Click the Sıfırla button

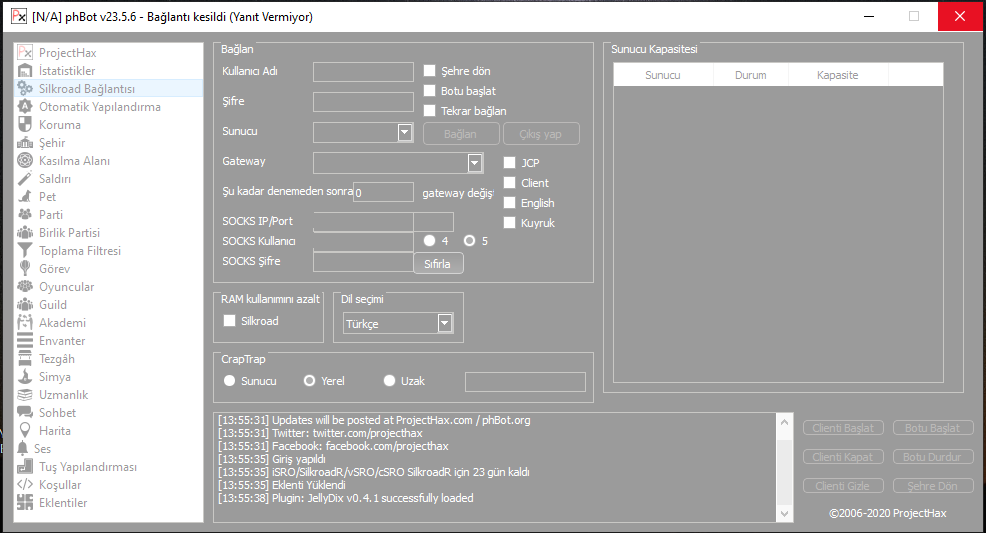(438, 264)
